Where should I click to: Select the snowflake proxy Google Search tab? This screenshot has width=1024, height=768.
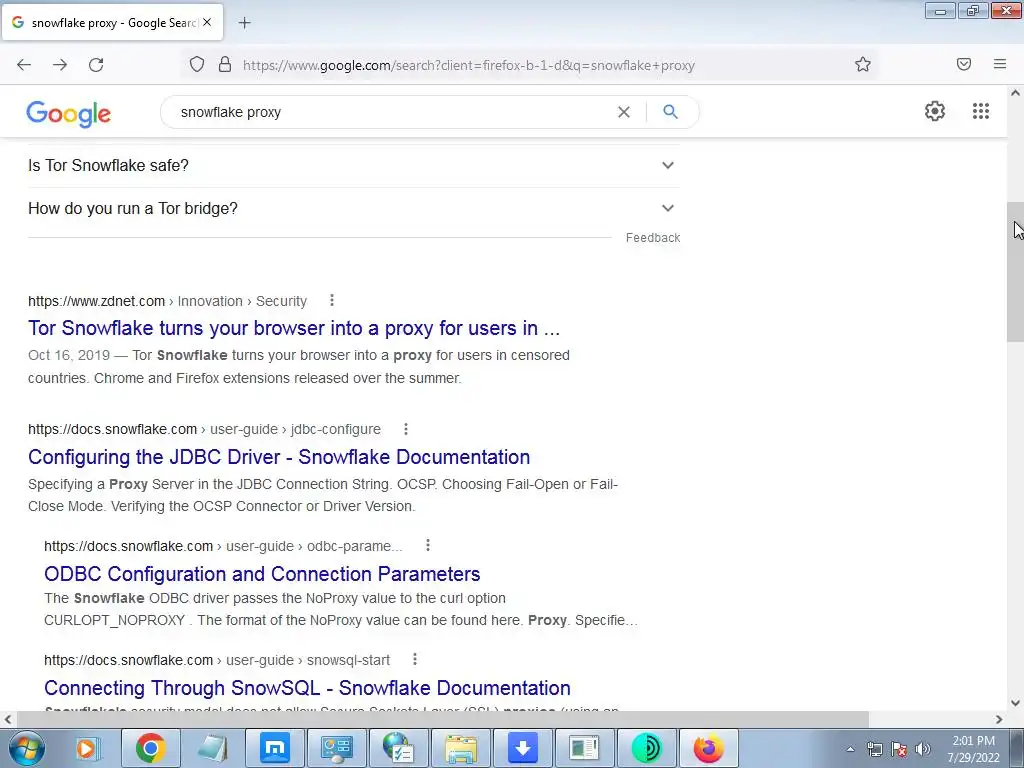pyautogui.click(x=112, y=22)
